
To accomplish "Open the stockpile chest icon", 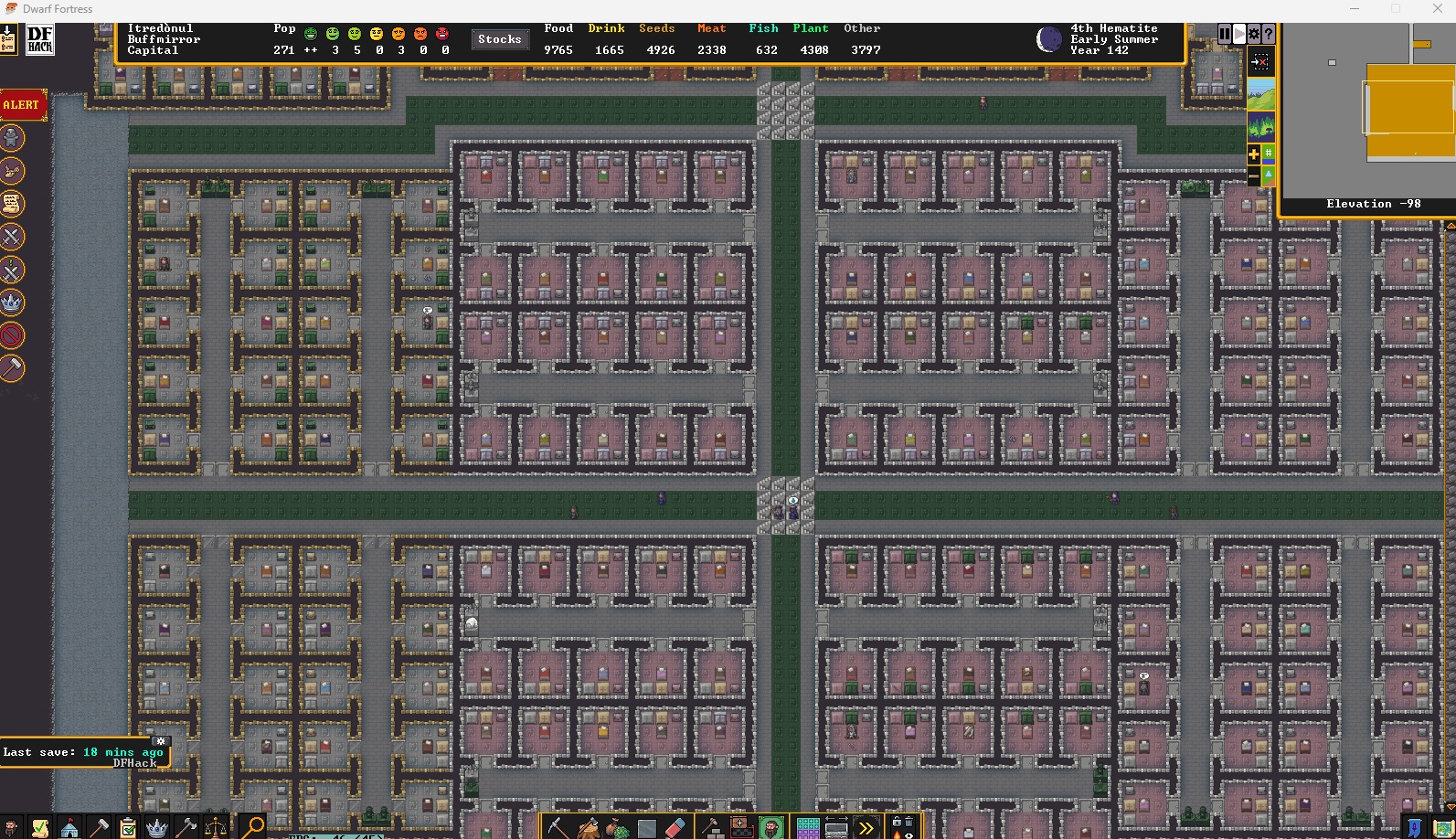I will (742, 828).
